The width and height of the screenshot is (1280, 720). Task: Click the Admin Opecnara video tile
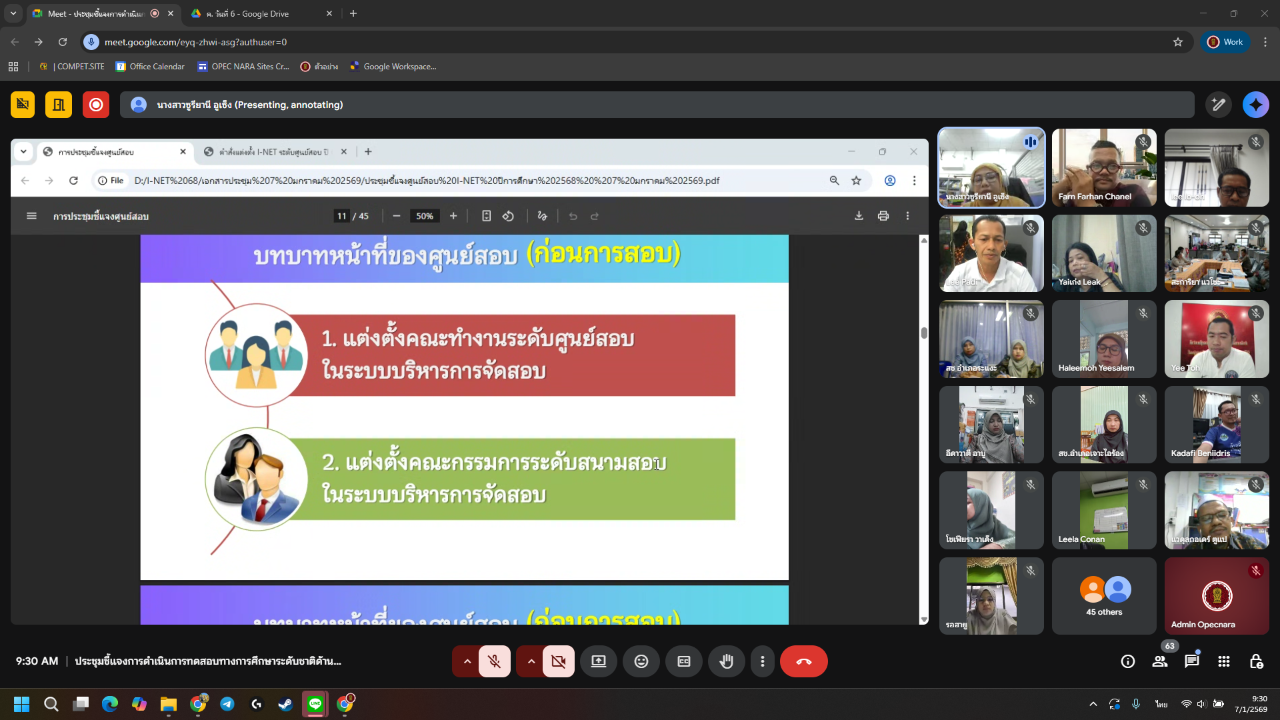[x=1216, y=596]
